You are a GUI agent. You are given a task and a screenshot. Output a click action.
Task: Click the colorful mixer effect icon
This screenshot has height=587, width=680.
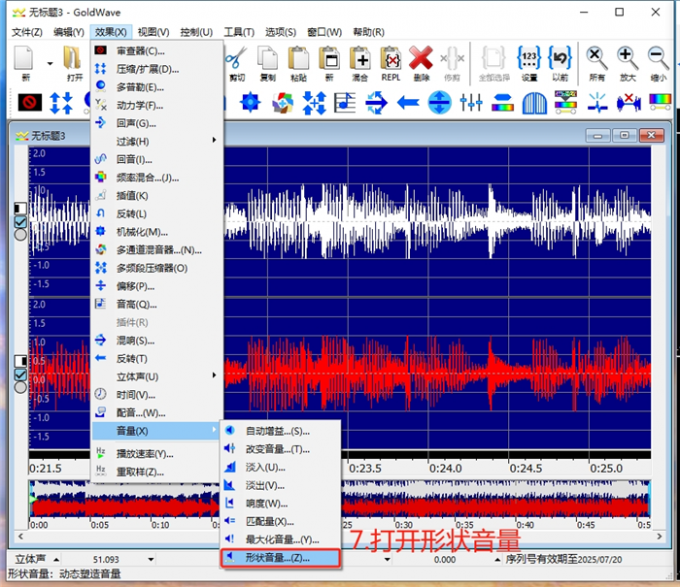tap(282, 103)
